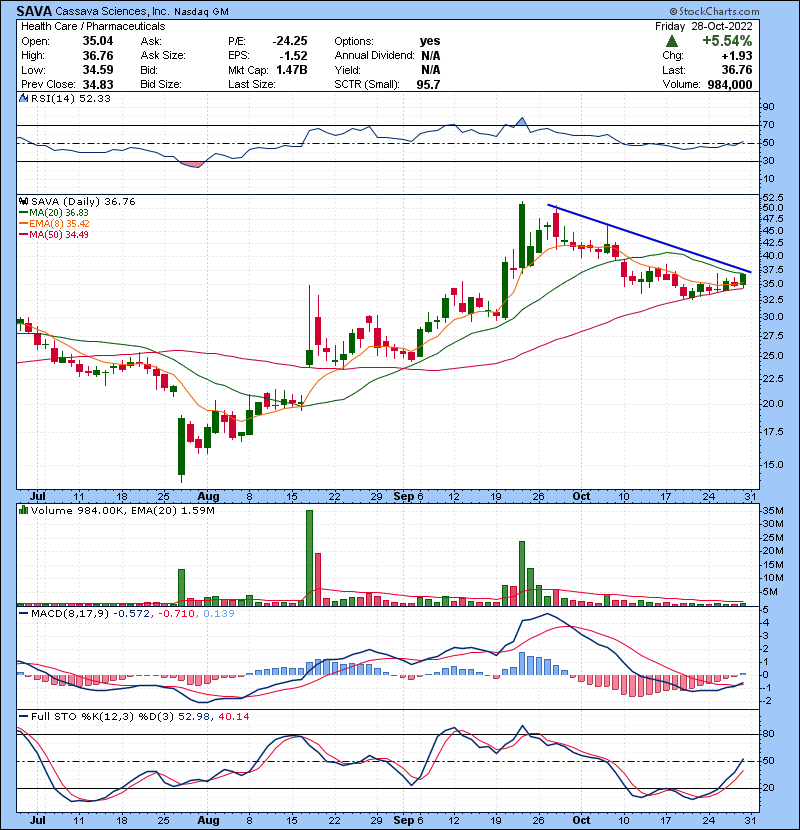The height and width of the screenshot is (830, 800).
Task: Click the EPS value -1.52
Action: tap(293, 56)
